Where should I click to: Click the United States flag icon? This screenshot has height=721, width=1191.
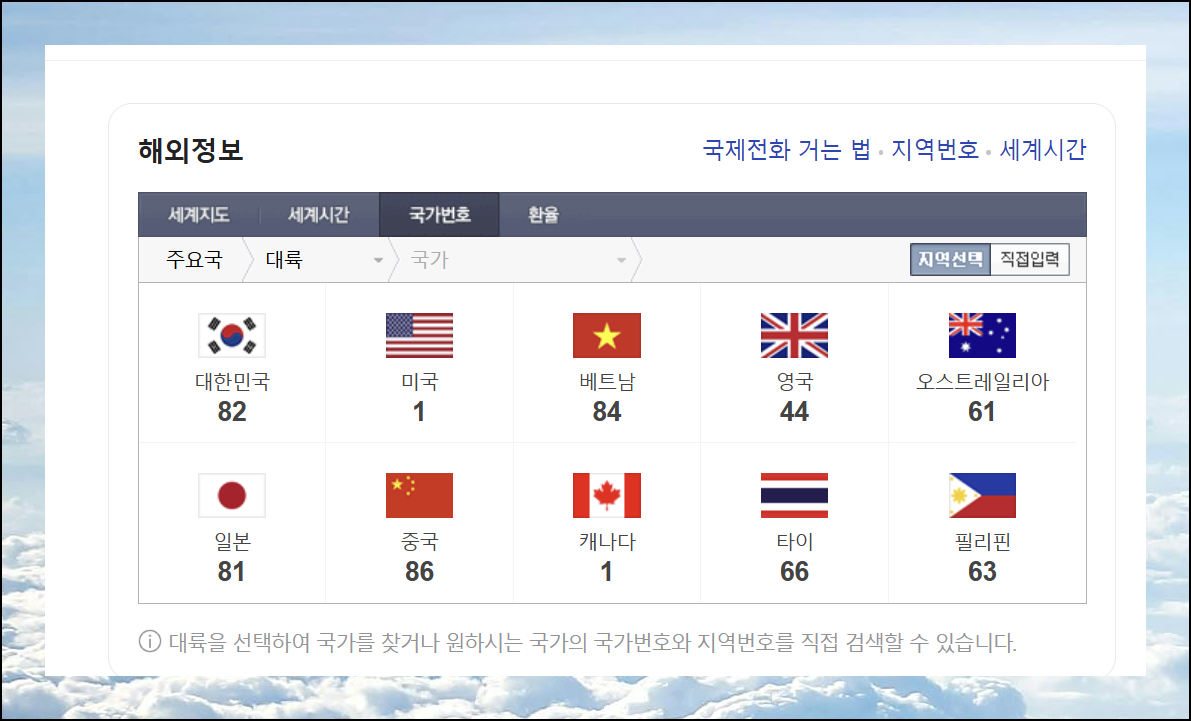419,335
